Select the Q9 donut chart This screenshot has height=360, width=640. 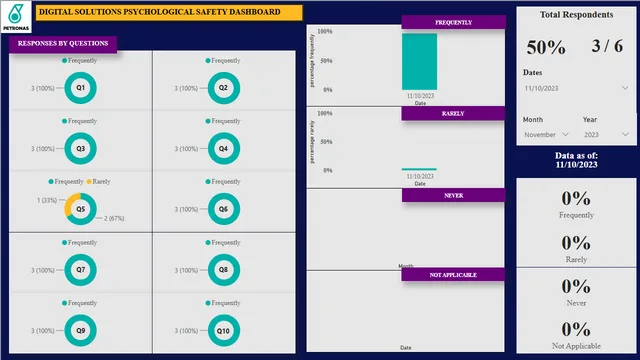pyautogui.click(x=80, y=330)
